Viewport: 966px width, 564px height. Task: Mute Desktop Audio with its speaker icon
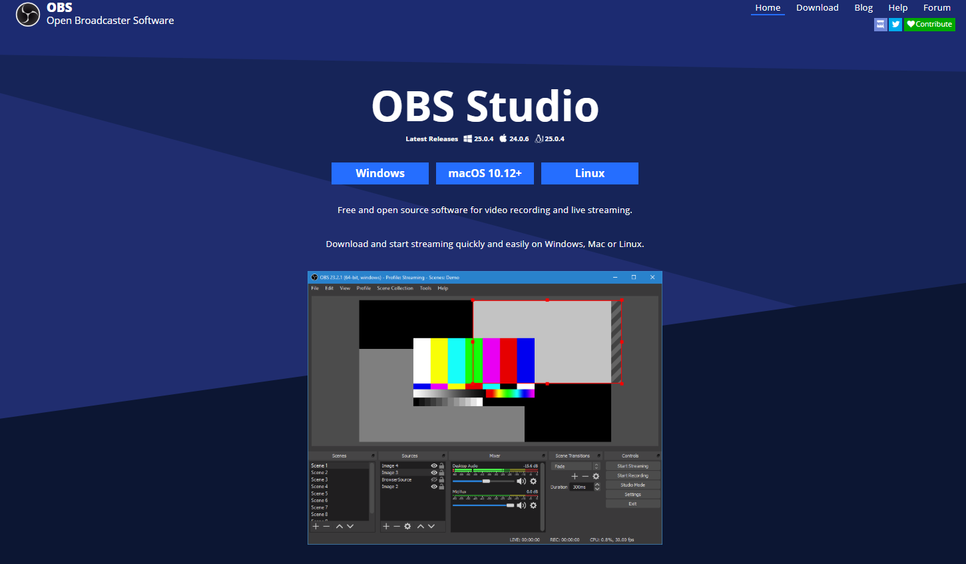pyautogui.click(x=521, y=481)
